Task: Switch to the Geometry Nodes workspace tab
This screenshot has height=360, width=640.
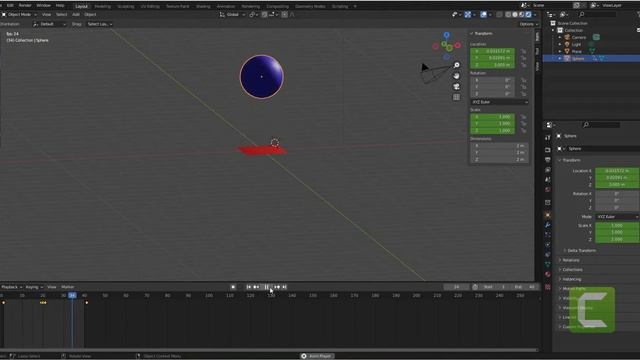Action: [310, 7]
